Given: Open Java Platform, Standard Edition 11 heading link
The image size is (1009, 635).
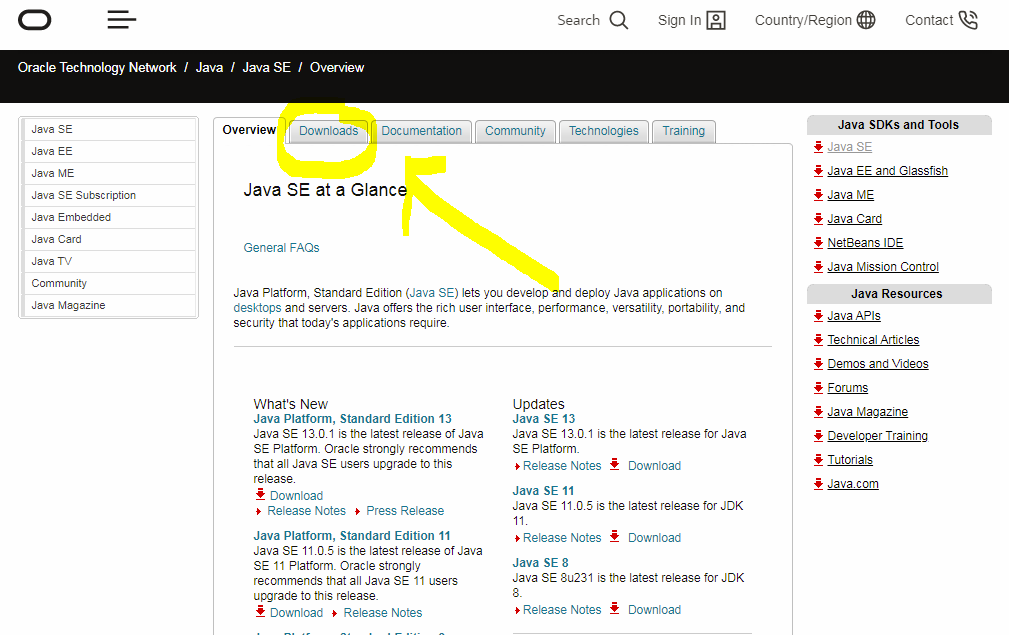Looking at the screenshot, I should click(352, 536).
